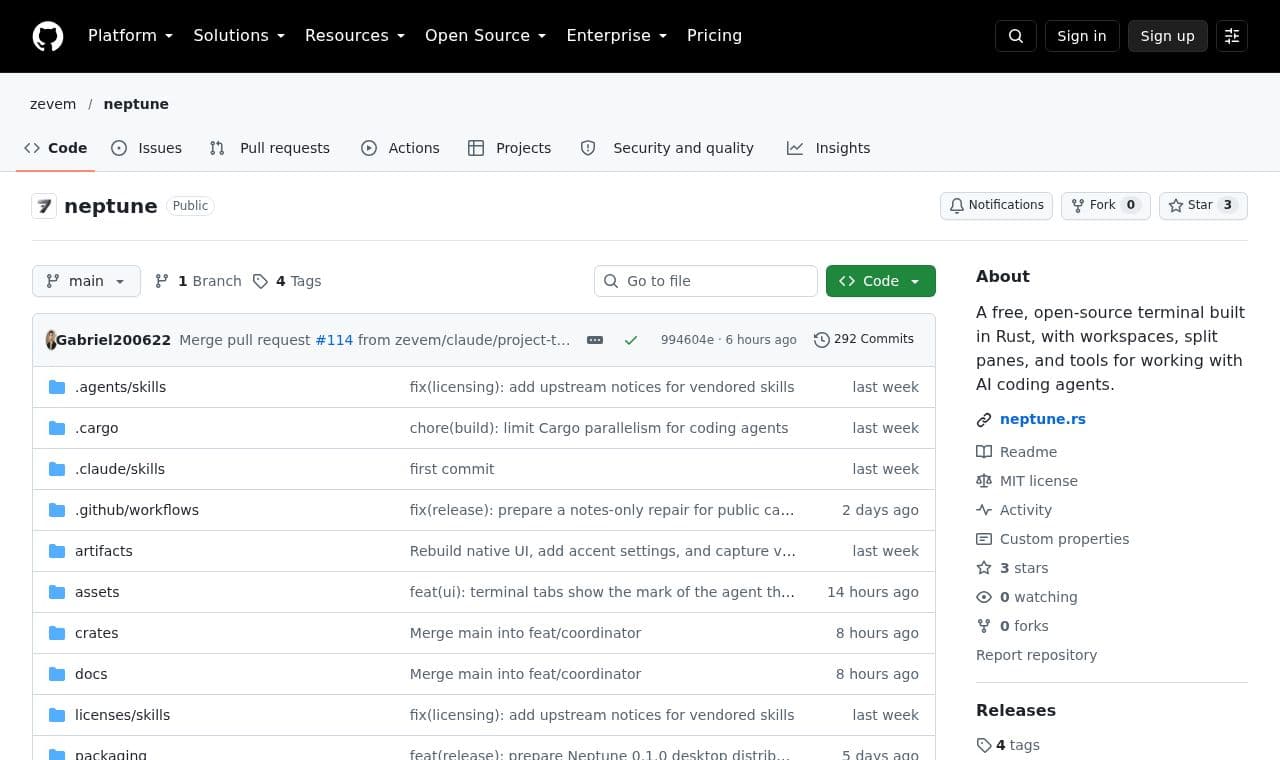Screen dimensions: 1280x760
Task: Click Report repository link
Action: tap(1036, 655)
